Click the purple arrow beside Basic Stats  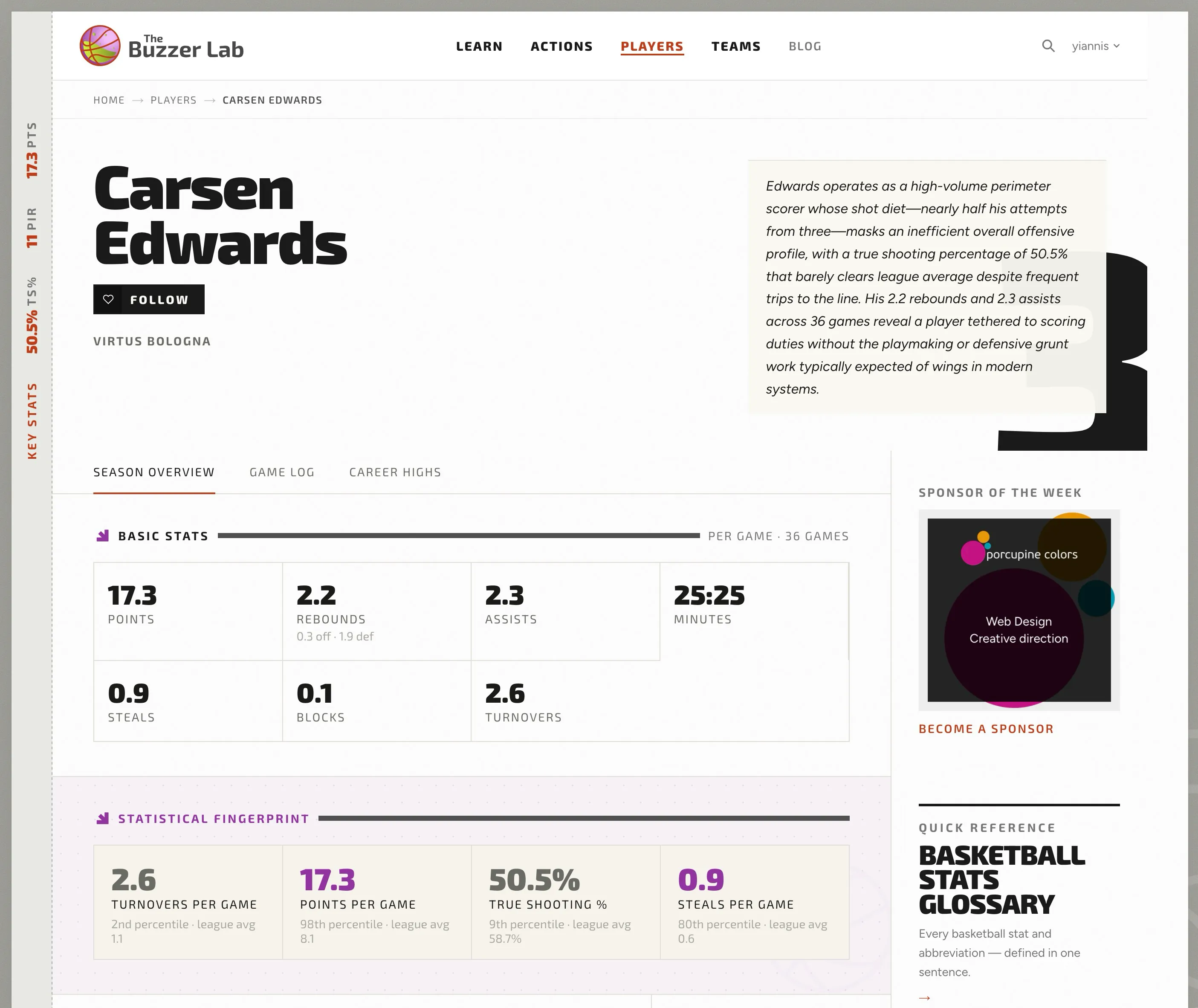point(103,536)
